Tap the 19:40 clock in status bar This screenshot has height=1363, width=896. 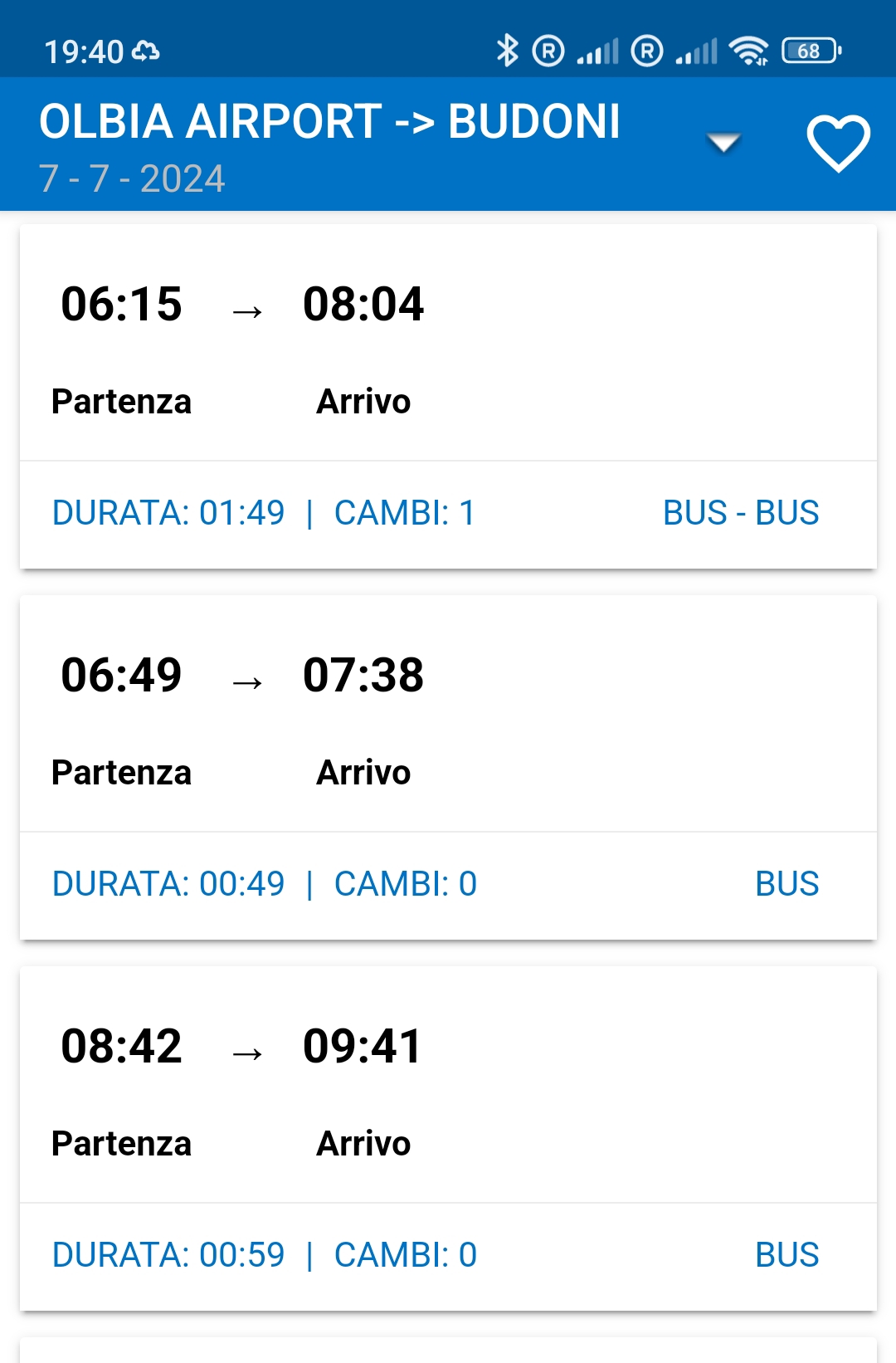pyautogui.click(x=84, y=51)
